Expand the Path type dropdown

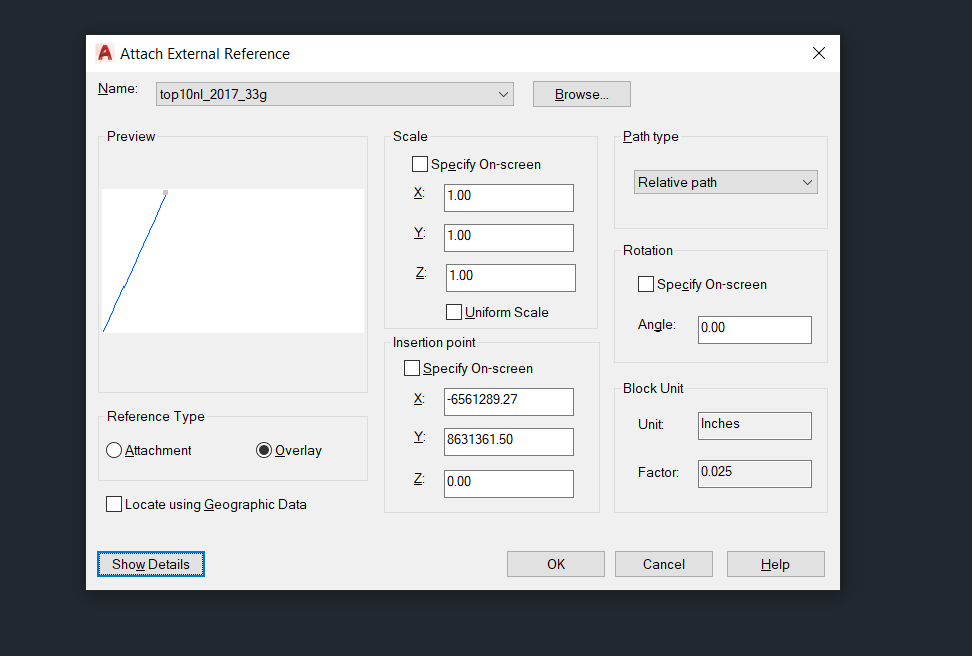[x=807, y=182]
